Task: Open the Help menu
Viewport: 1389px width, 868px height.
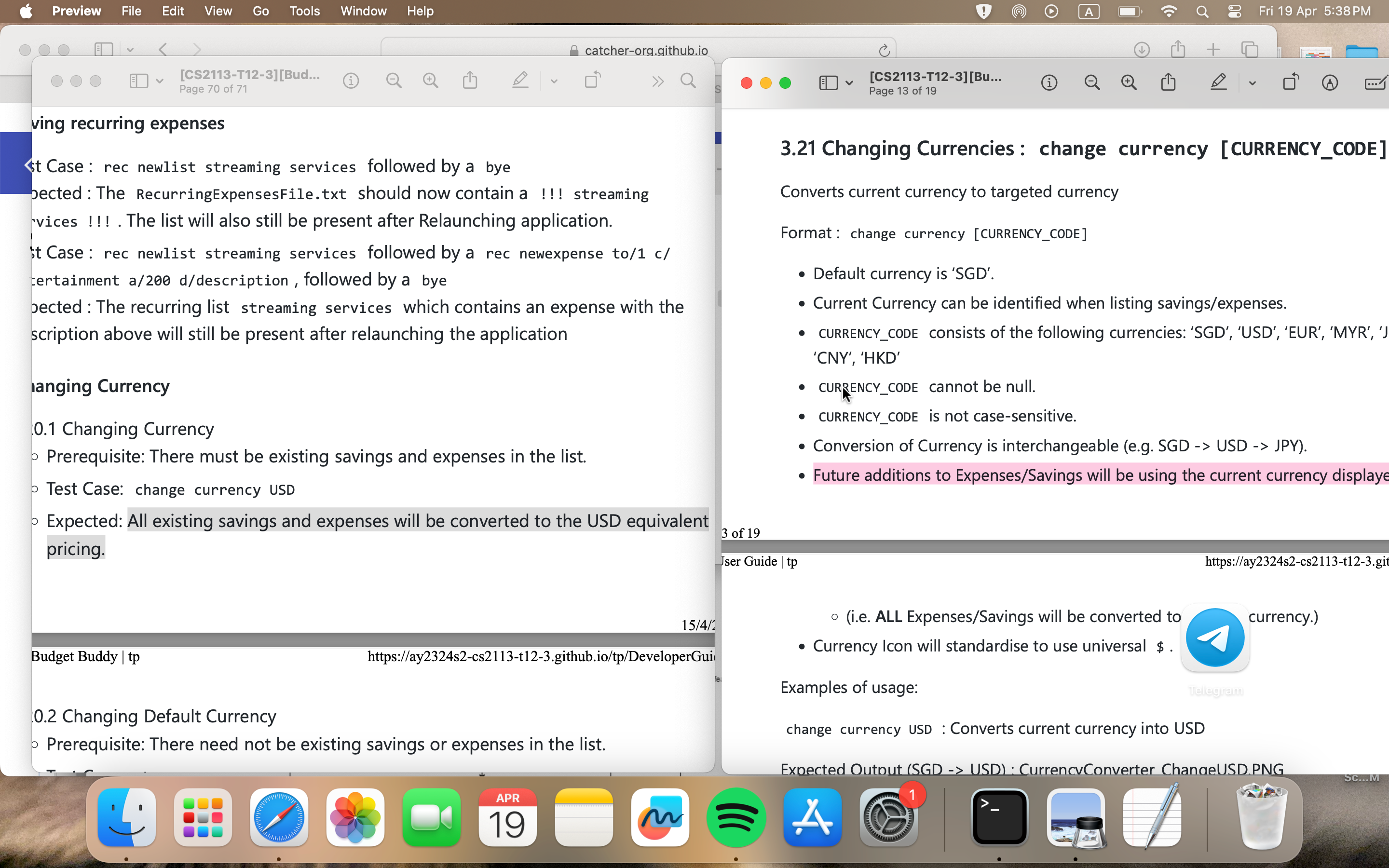Action: click(420, 11)
